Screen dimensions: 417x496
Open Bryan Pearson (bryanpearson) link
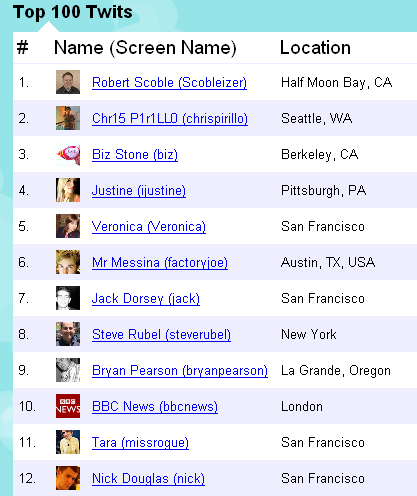pyautogui.click(x=180, y=371)
